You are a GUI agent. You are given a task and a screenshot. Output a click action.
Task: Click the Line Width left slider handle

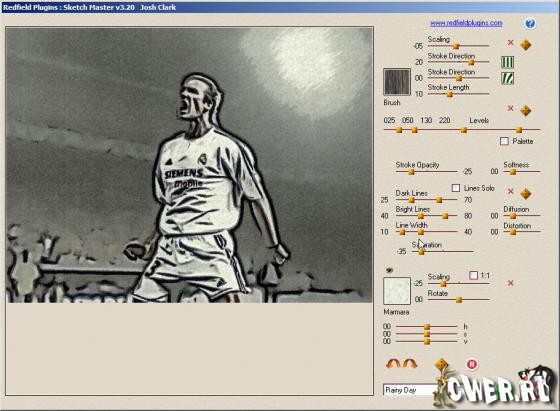point(402,232)
